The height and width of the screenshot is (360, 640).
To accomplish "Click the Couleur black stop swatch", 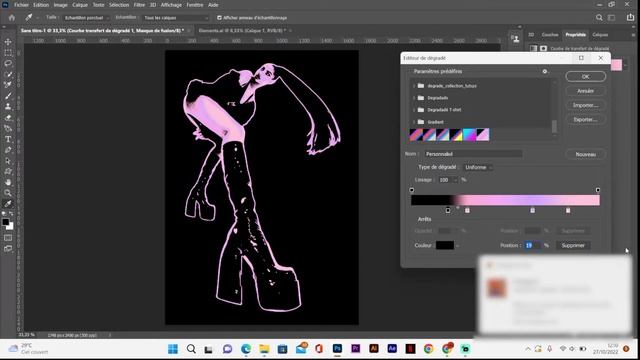I will pyautogui.click(x=444, y=245).
